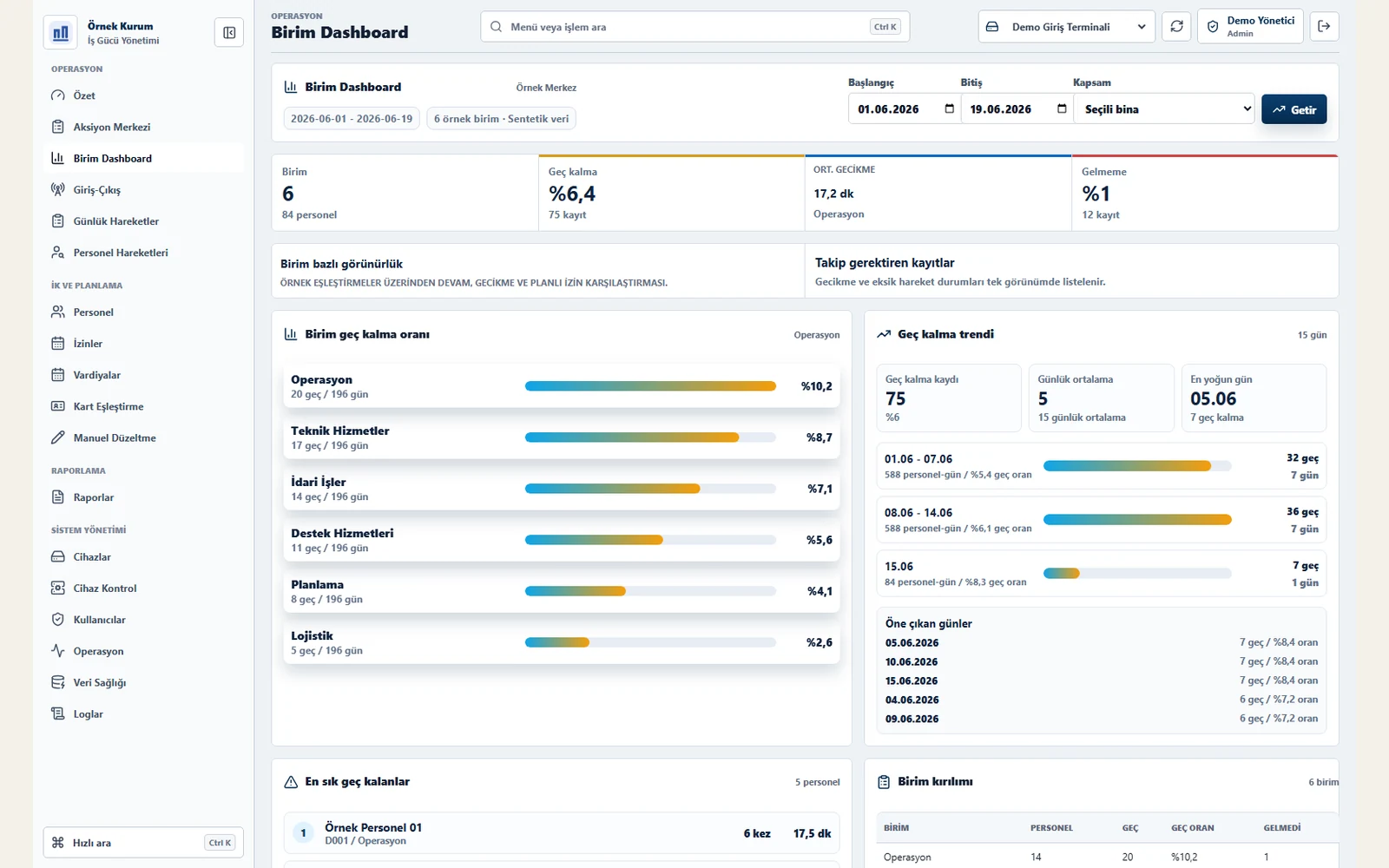1389x868 pixels.
Task: Click the Kart Eşleştirme card icon
Action: tap(58, 406)
